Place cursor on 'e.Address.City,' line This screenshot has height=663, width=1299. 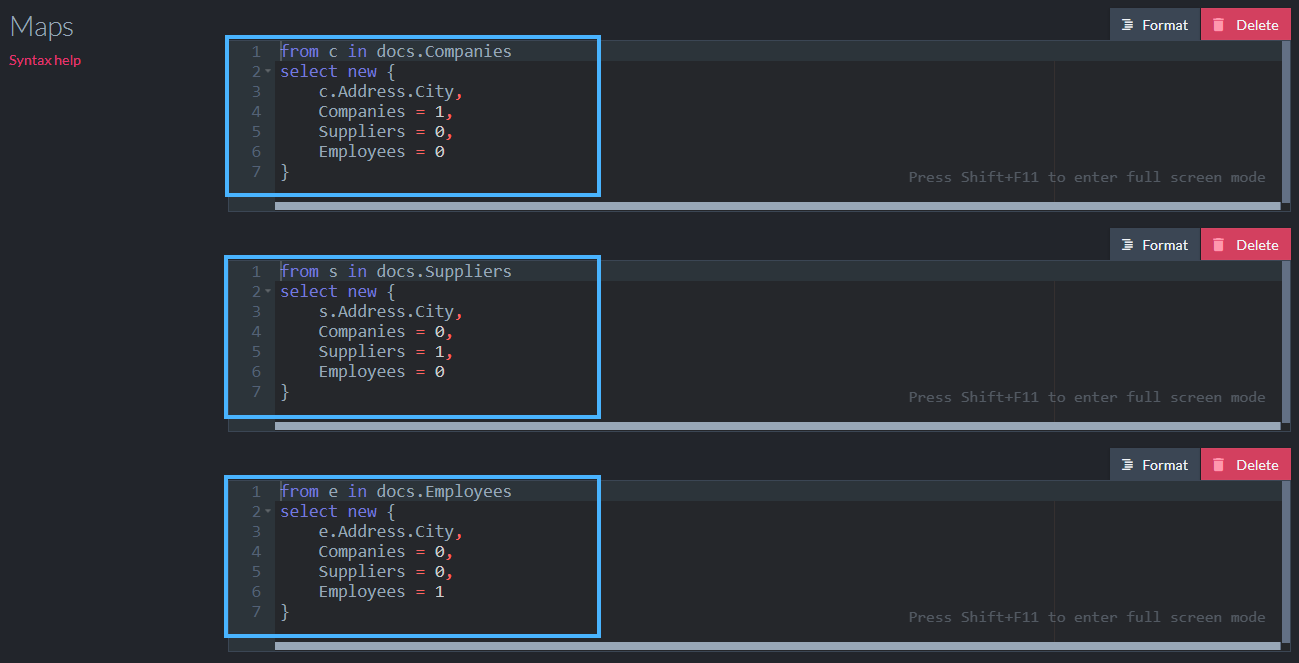(x=391, y=531)
